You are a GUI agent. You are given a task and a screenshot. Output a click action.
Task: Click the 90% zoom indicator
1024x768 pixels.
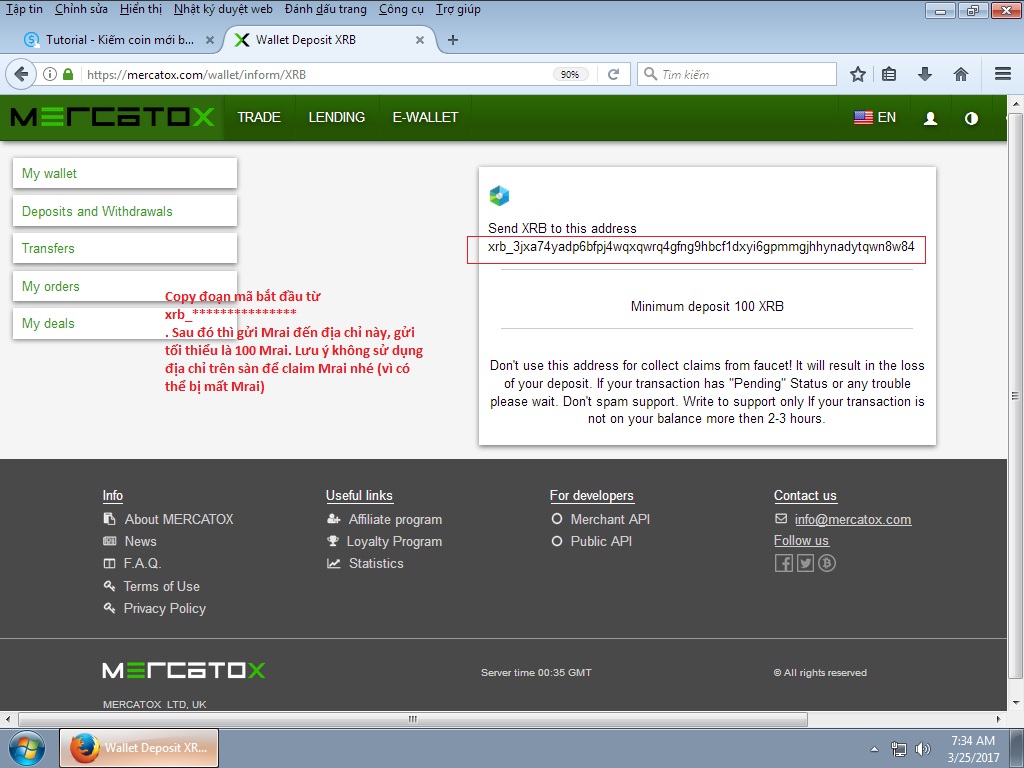[570, 74]
